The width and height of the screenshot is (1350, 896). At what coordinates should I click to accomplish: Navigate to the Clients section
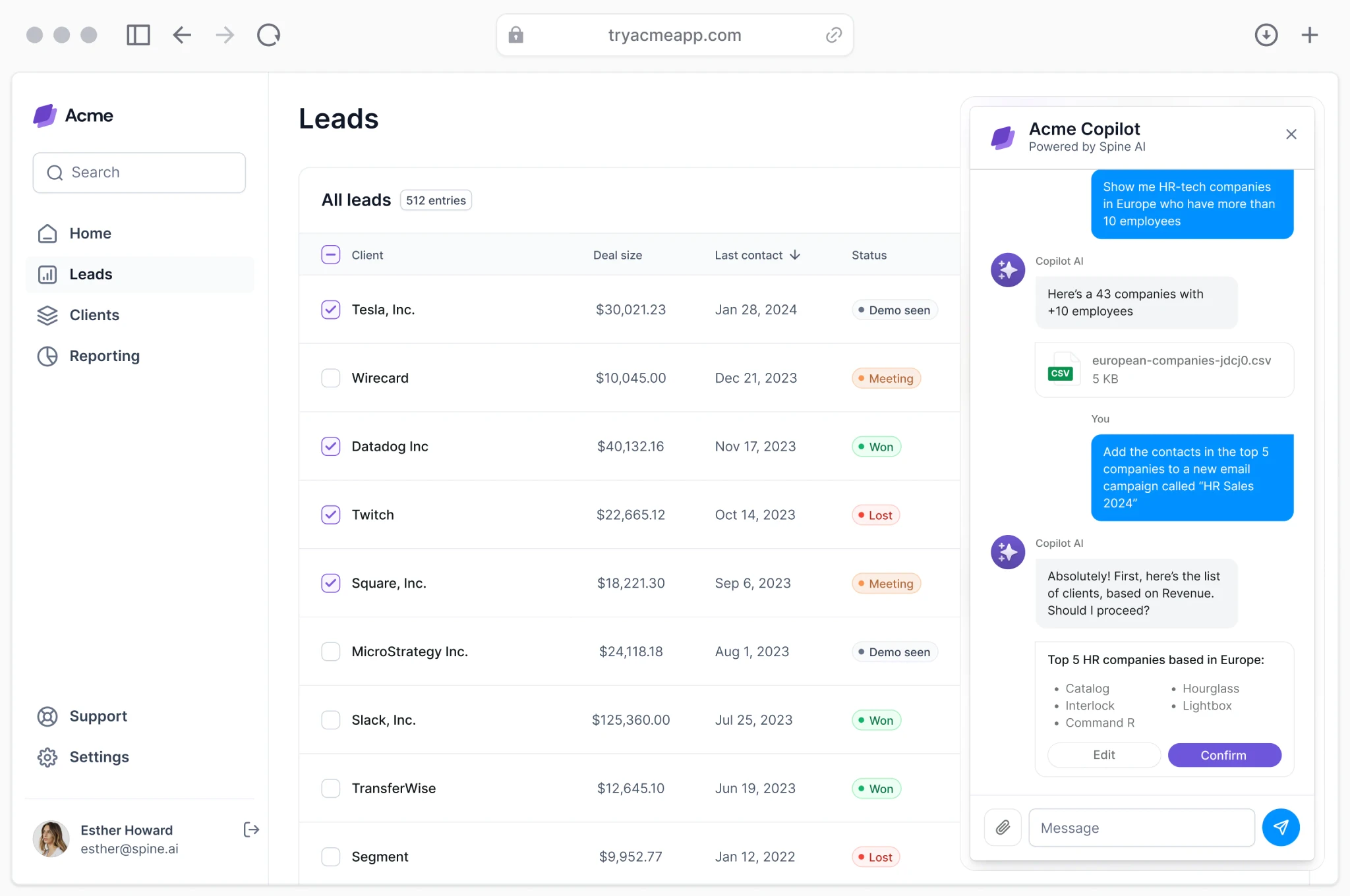point(47,316)
